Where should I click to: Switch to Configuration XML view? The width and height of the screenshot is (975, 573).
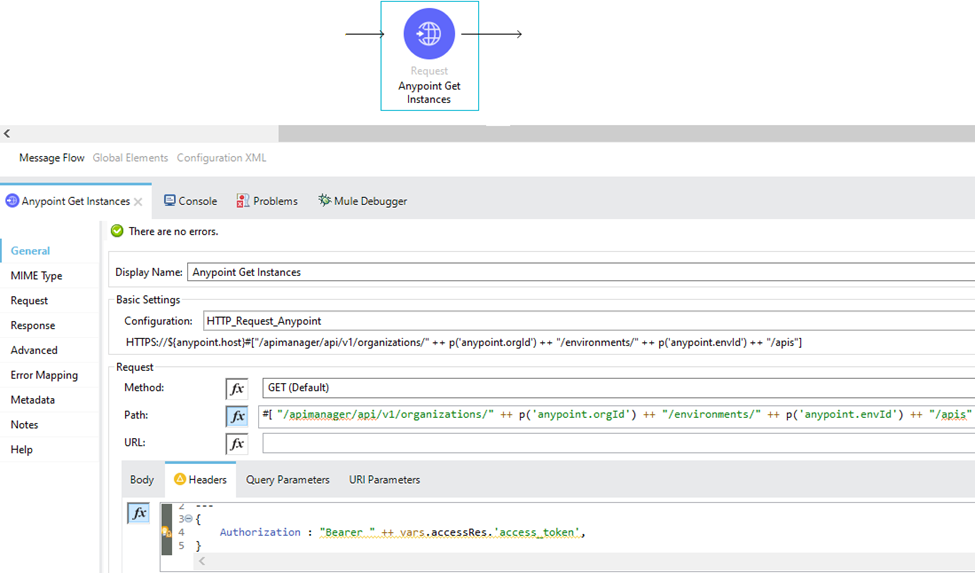221,158
